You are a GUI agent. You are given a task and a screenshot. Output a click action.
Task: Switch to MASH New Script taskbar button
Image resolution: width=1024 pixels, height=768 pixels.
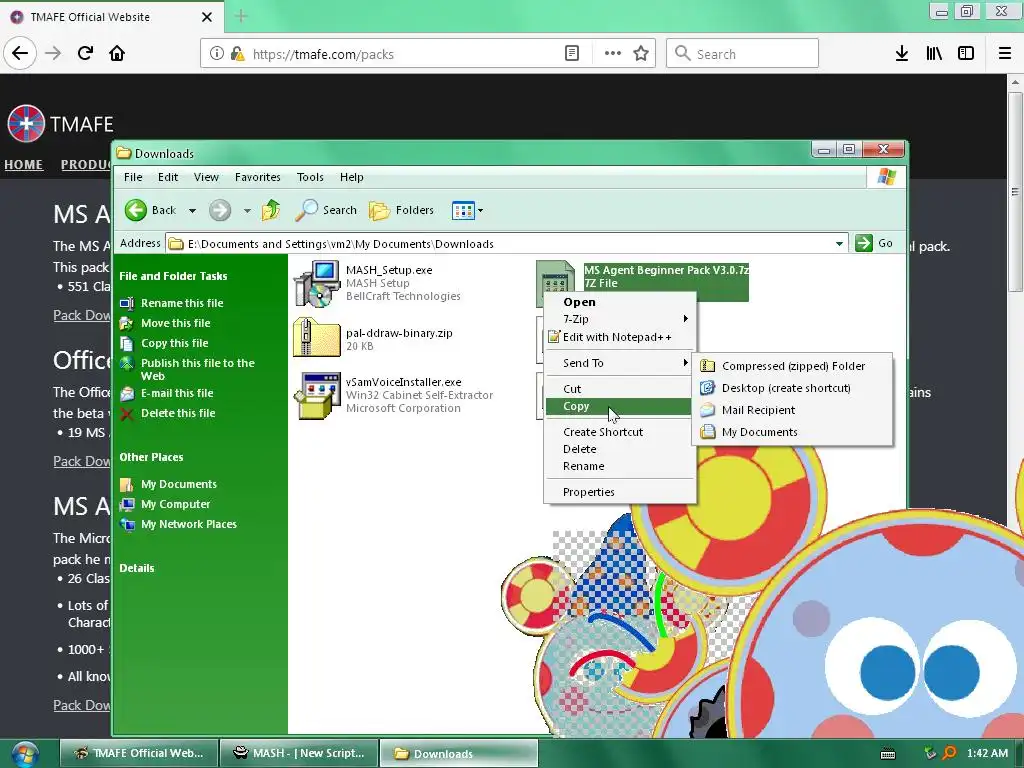point(299,753)
